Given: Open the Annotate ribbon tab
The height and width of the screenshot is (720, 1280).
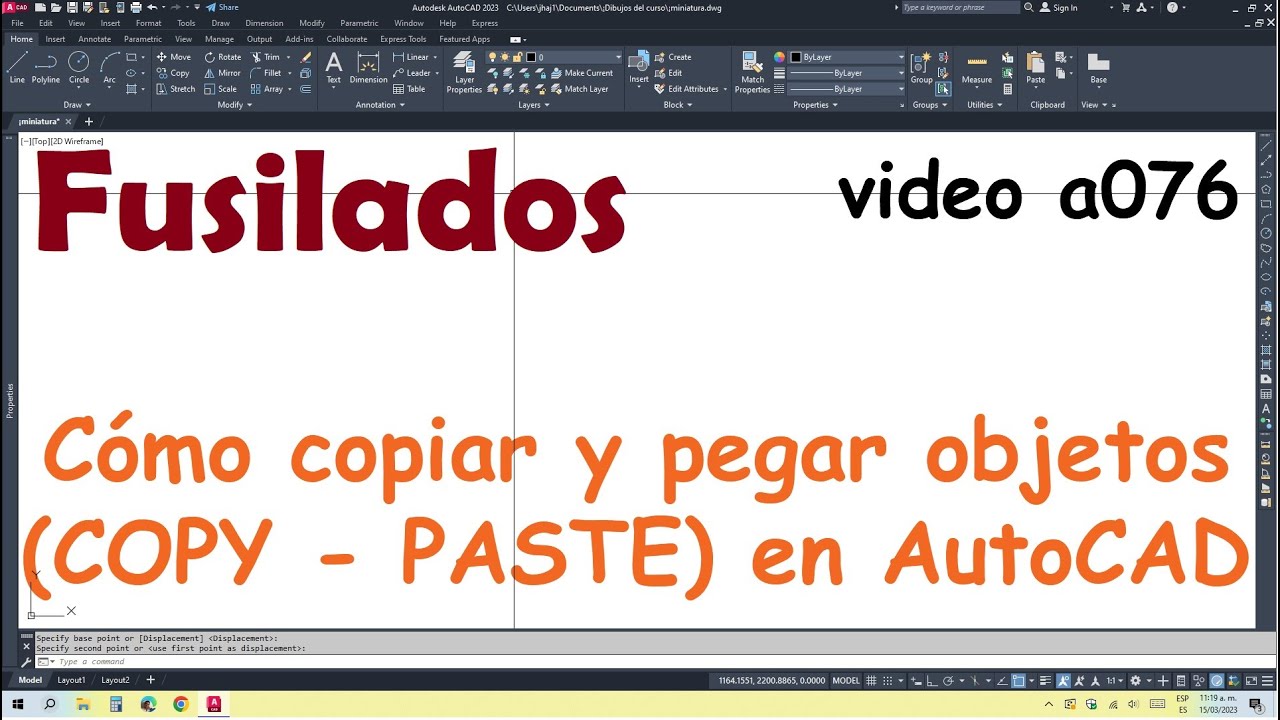Looking at the screenshot, I should (x=94, y=39).
